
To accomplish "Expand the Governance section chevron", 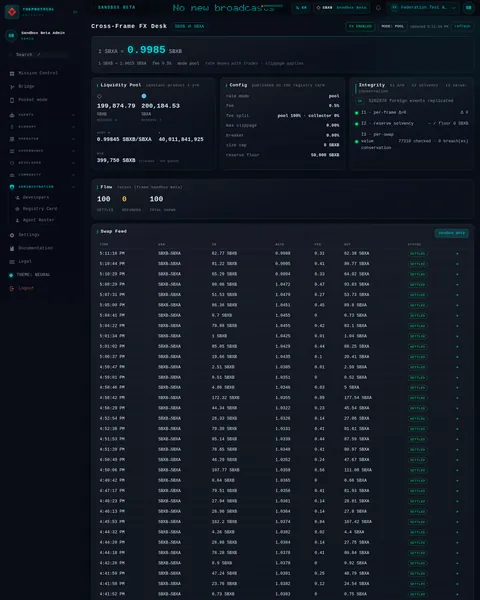I will 73,151.
